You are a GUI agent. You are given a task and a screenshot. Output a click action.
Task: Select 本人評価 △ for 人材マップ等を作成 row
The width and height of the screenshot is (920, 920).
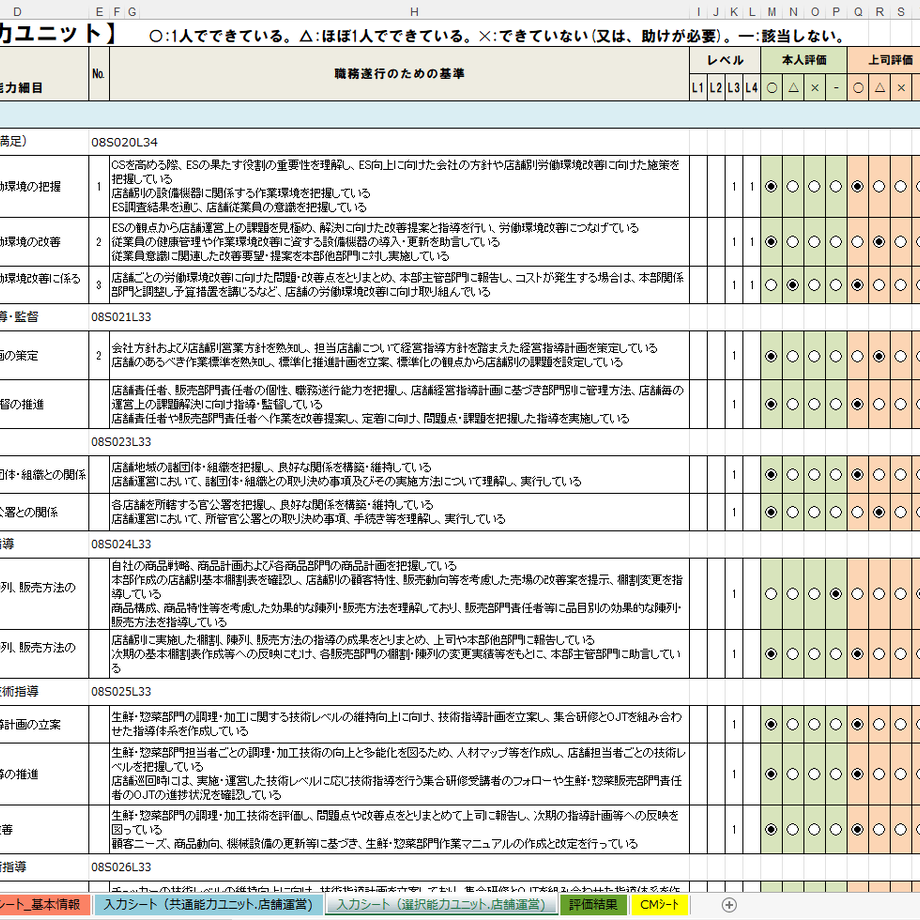(793, 774)
